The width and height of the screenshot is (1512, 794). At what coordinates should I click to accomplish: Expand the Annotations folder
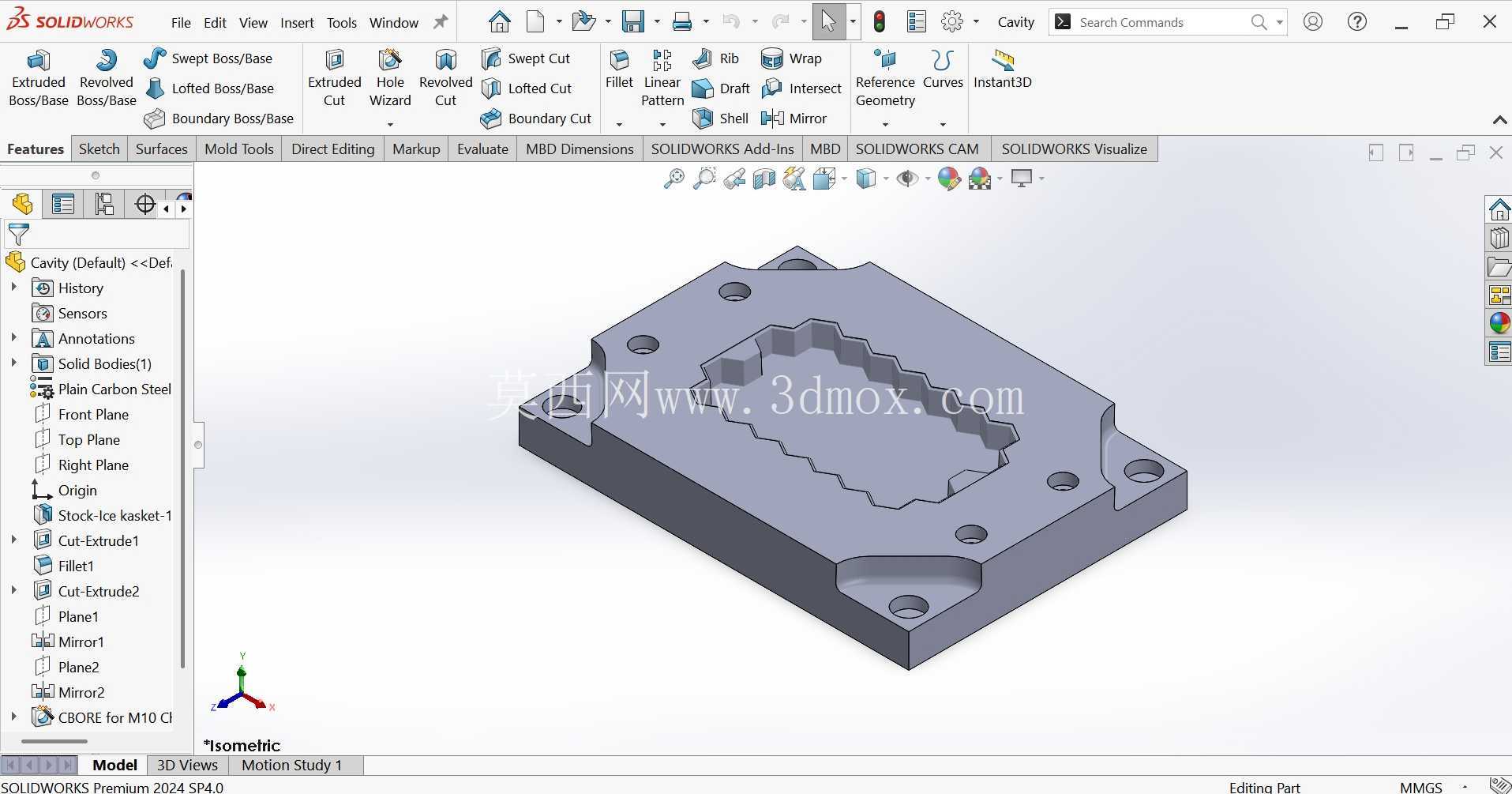point(13,338)
